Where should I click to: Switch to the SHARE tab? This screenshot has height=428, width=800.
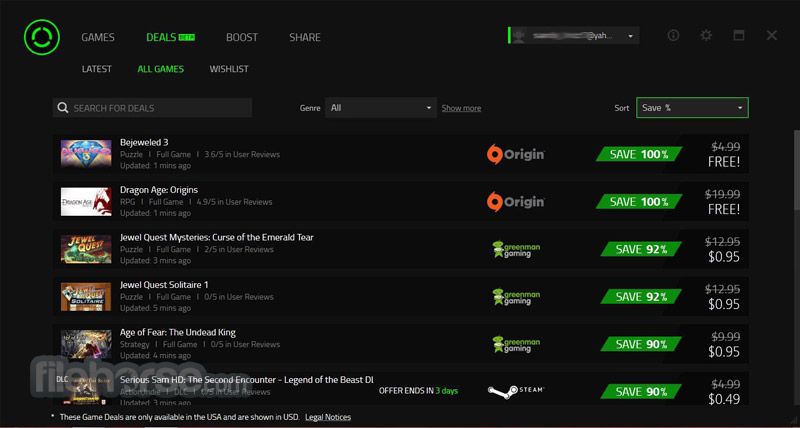305,37
